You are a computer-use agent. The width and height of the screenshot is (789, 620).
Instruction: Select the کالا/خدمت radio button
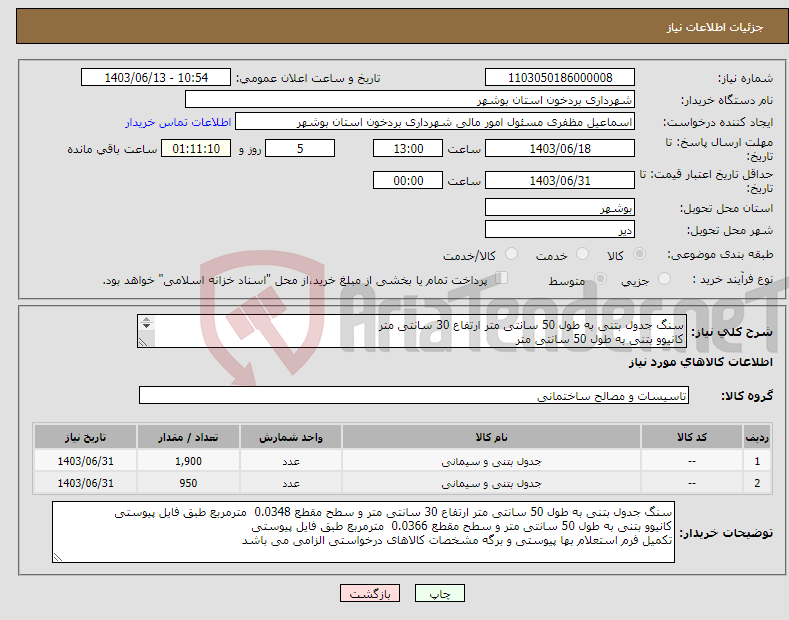coord(511,254)
